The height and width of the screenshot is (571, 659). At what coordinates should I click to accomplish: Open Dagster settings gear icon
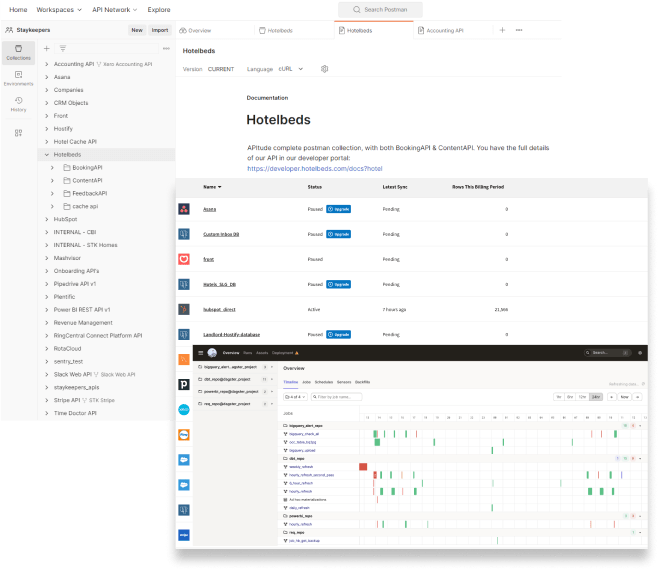[x=640, y=353]
